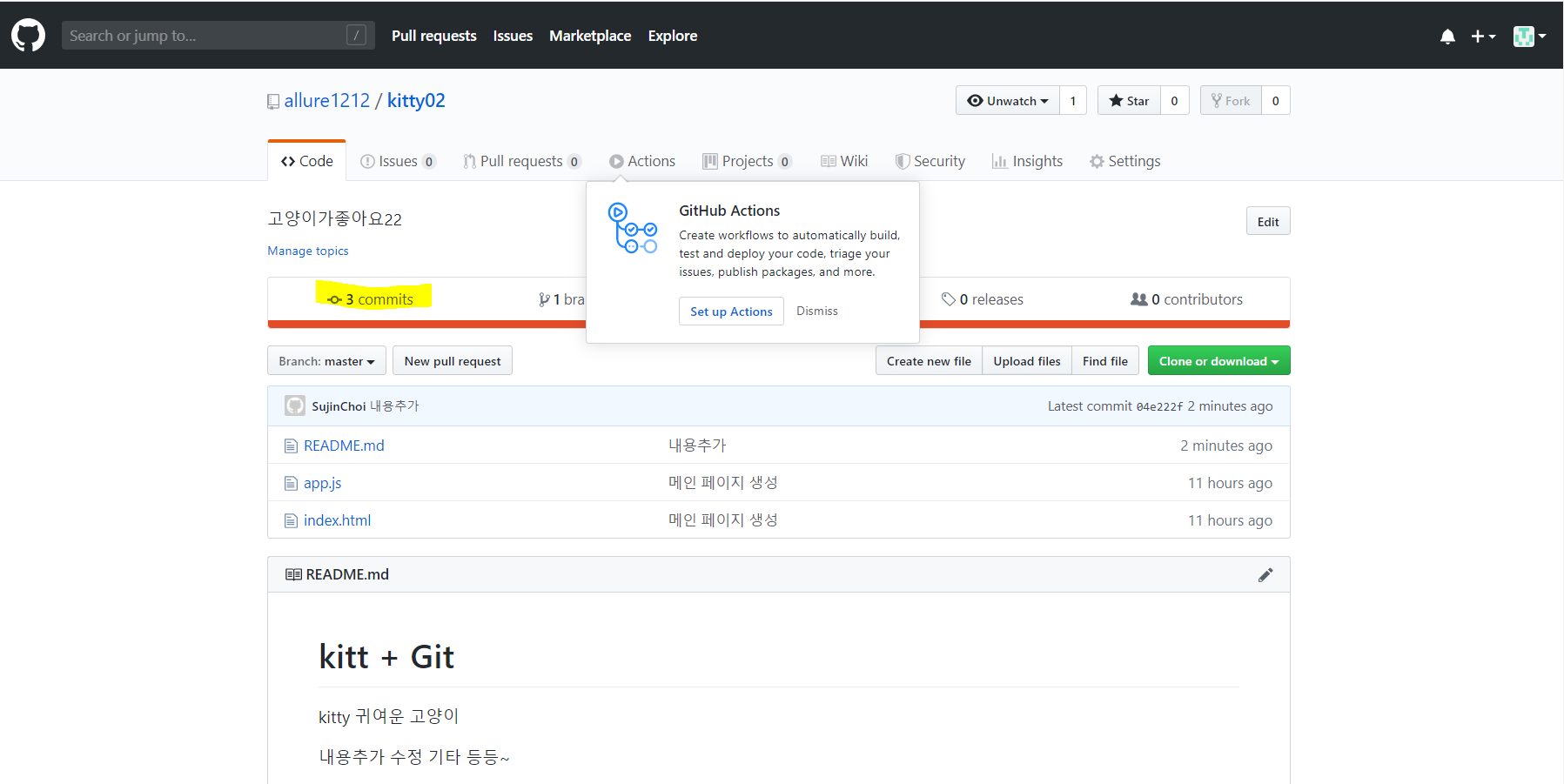
Task: Open app.js file
Action: 322,483
